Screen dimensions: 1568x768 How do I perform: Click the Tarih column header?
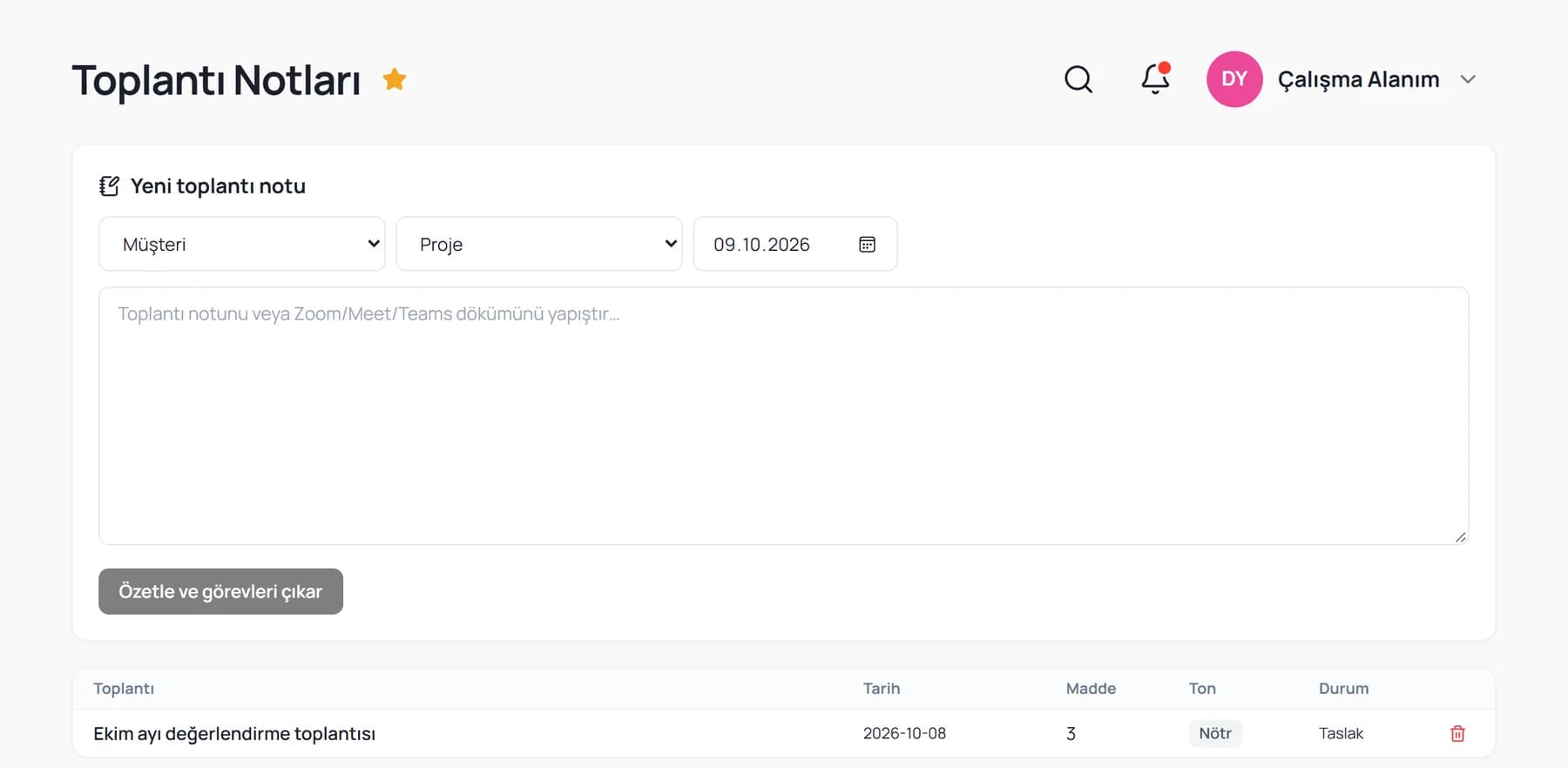click(x=882, y=688)
